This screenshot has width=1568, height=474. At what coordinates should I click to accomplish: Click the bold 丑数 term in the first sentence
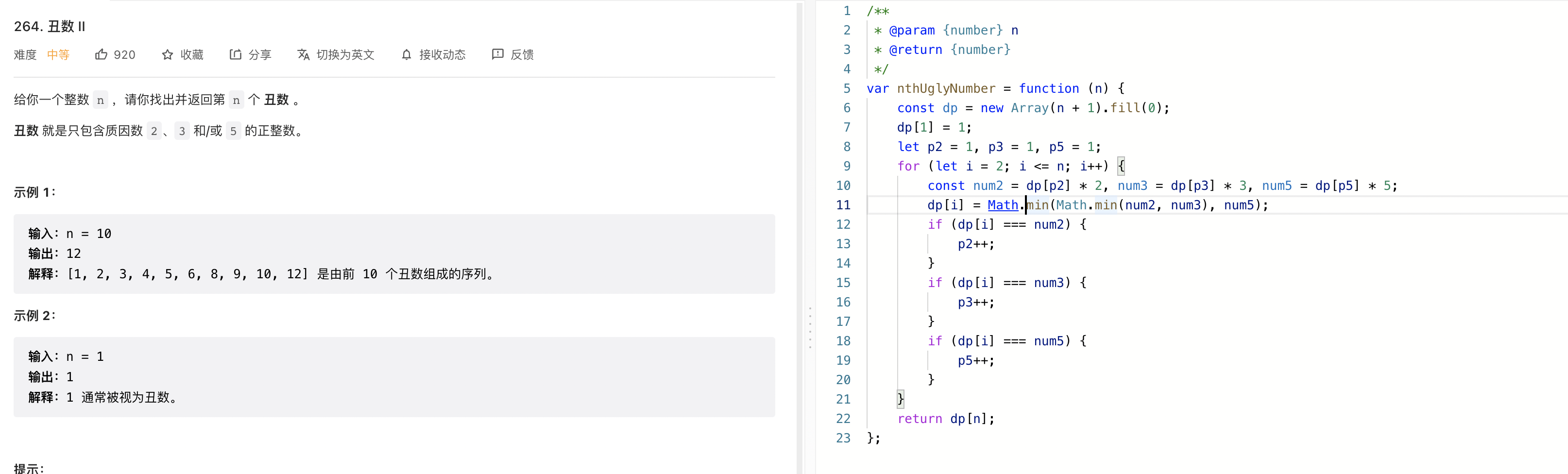pyautogui.click(x=276, y=100)
